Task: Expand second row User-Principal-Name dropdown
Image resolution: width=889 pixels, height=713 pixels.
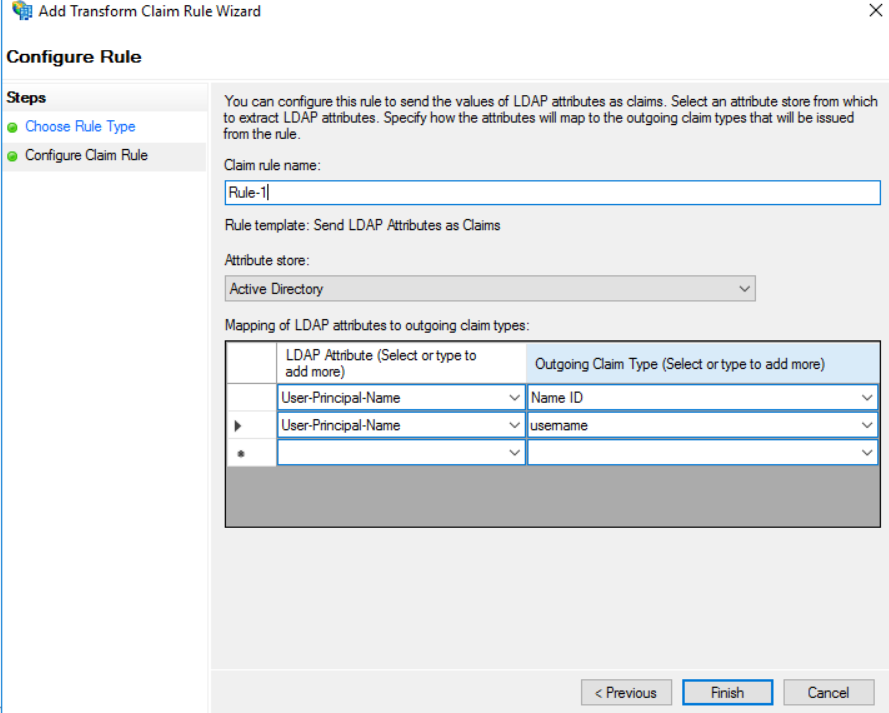Action: pos(514,426)
